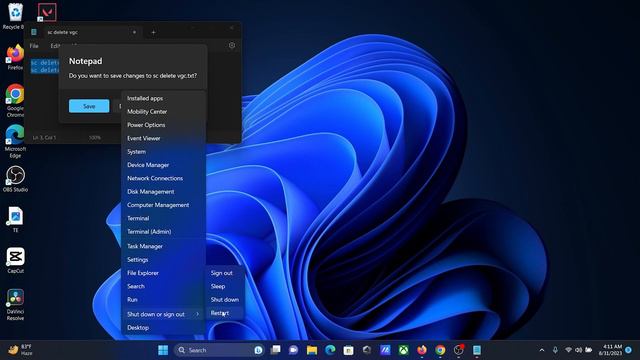Image resolution: width=640 pixels, height=360 pixels.
Task: Open the Wi-Fi network tray icon
Action: tap(568, 350)
